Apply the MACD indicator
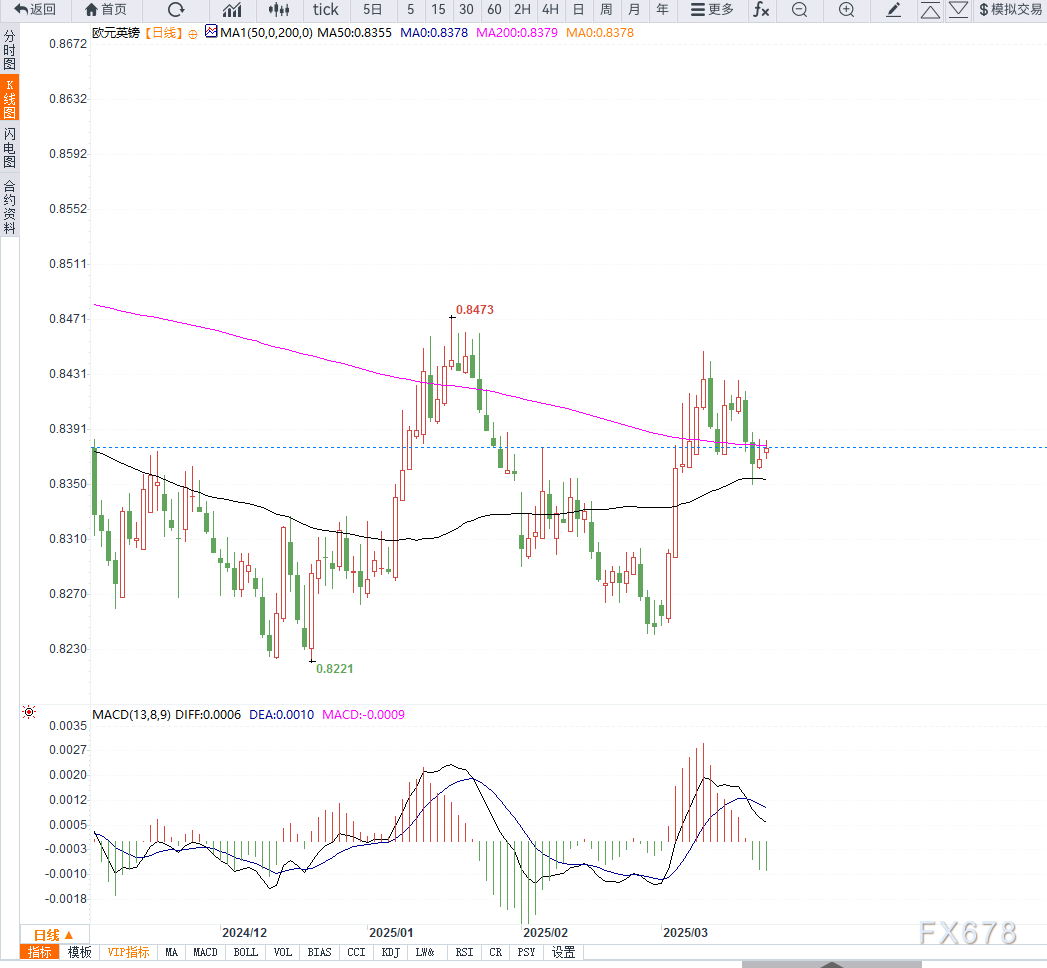 tap(205, 952)
